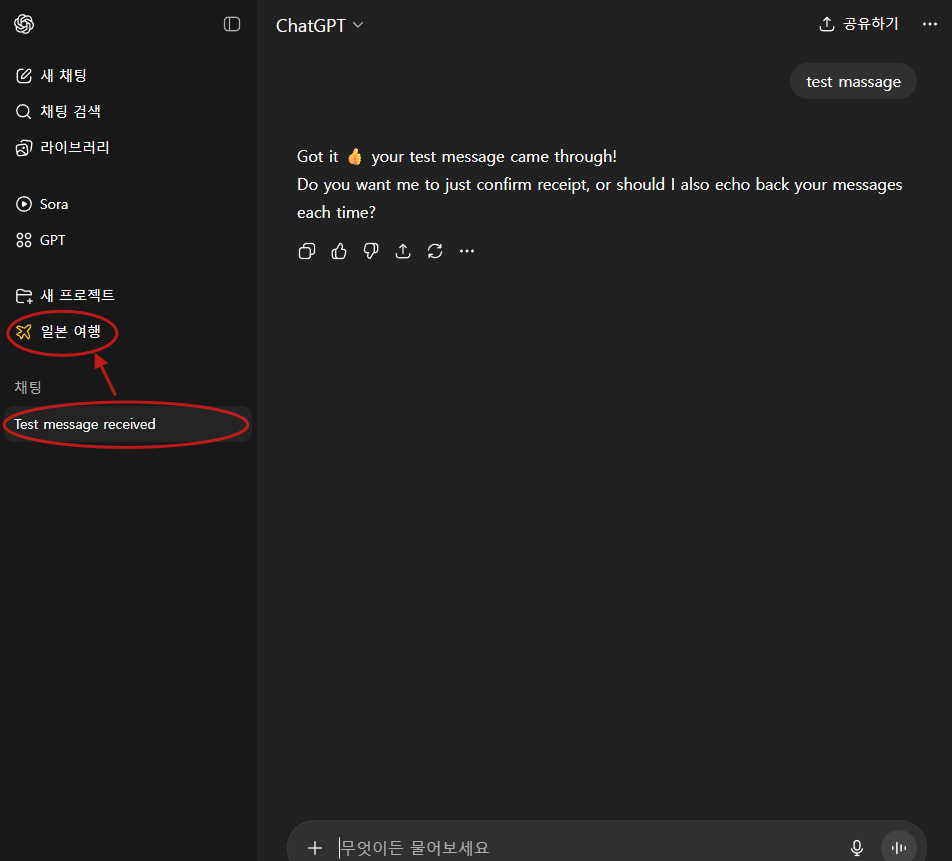The image size is (952, 861).
Task: Create a new project with 새 프로젝트
Action: [x=77, y=296]
